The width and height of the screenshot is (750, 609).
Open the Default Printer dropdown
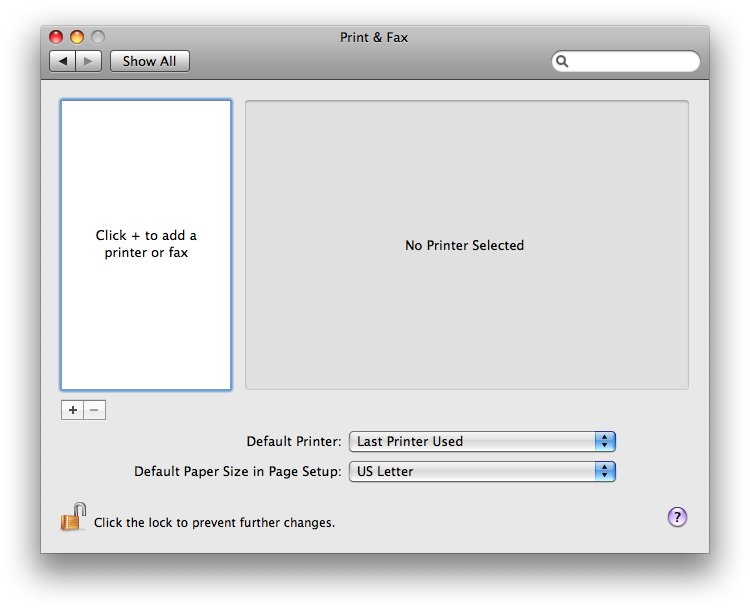[x=481, y=441]
